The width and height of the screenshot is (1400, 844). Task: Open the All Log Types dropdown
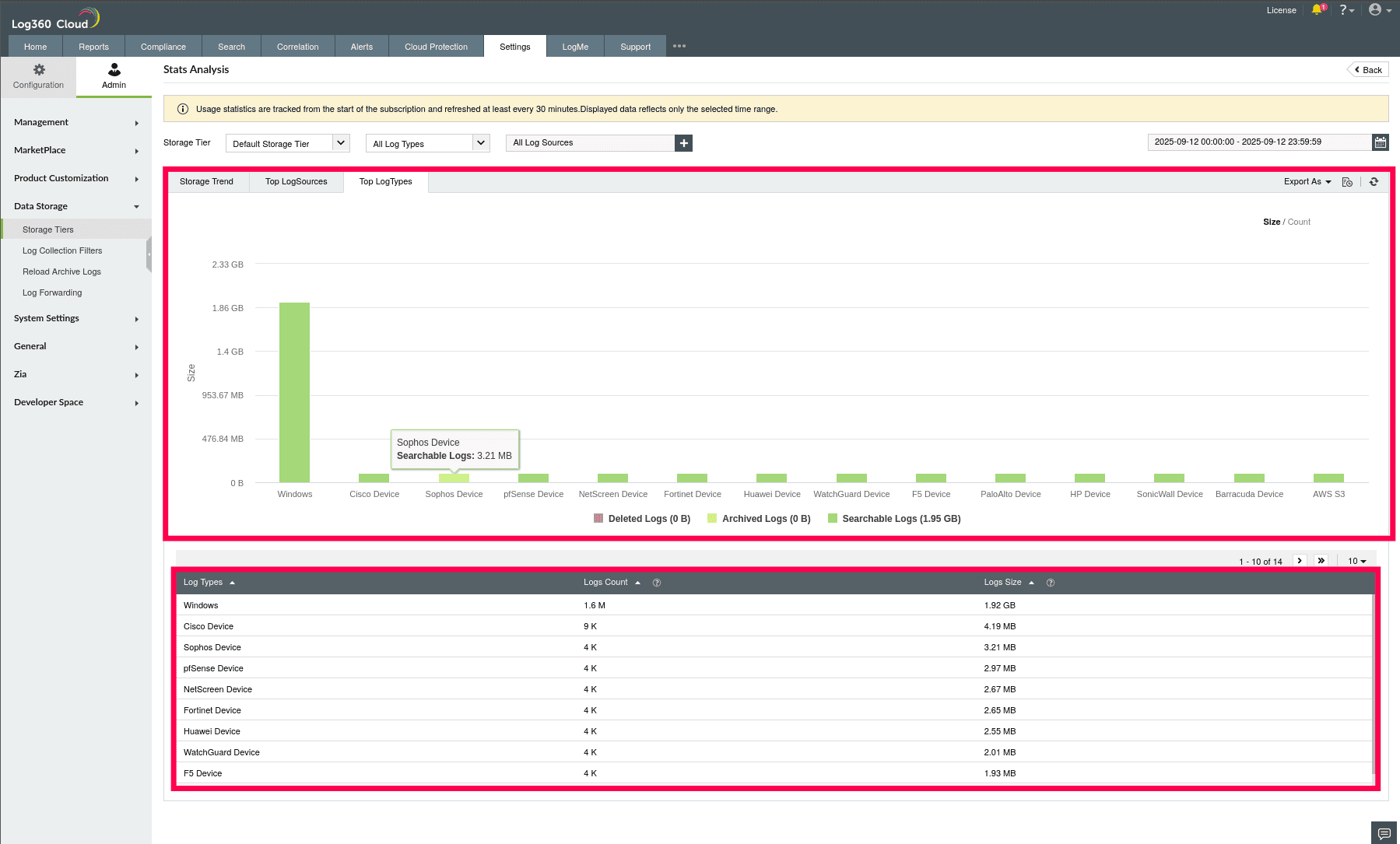428,143
